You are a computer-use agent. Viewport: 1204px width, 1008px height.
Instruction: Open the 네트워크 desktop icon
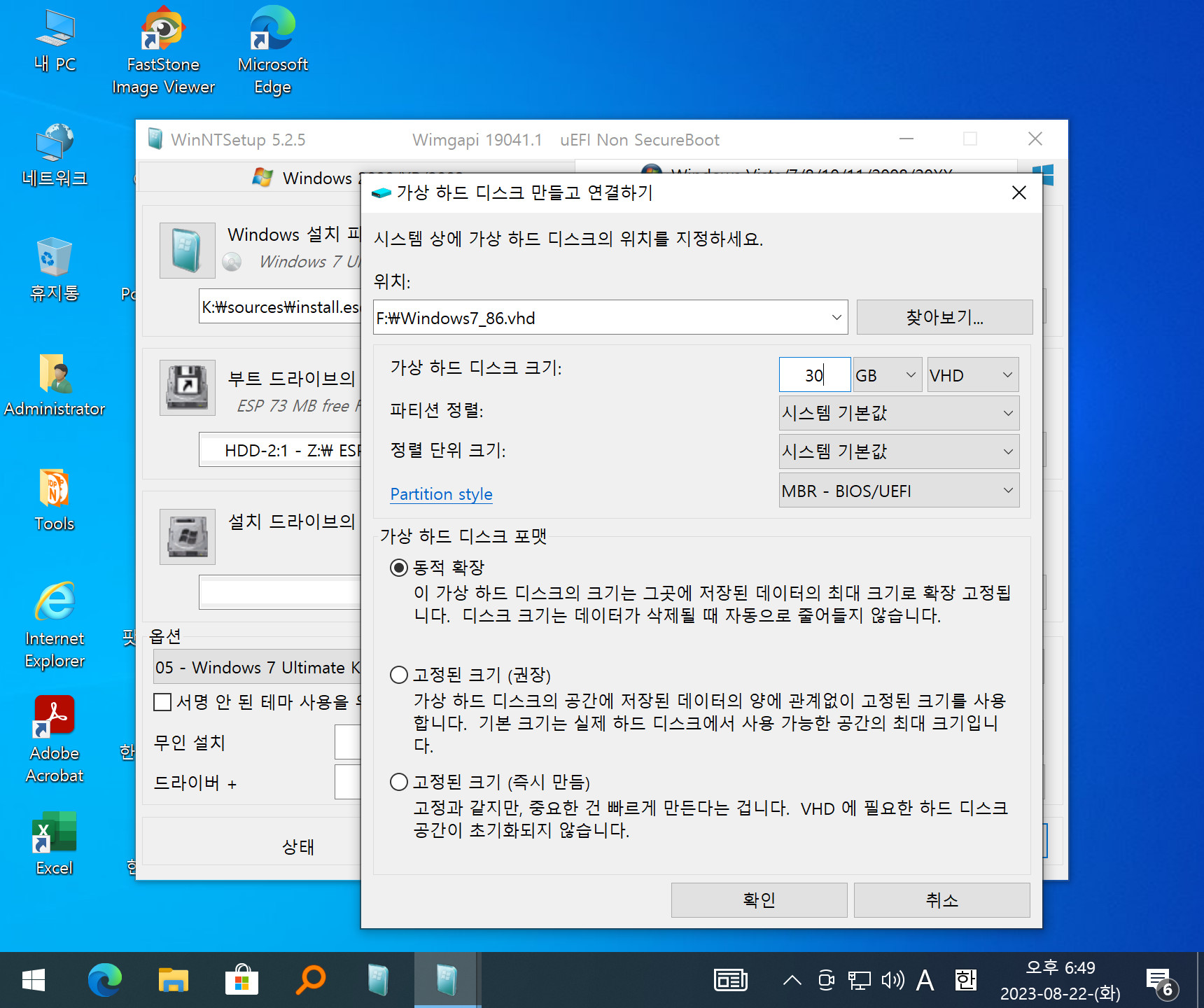[x=55, y=155]
